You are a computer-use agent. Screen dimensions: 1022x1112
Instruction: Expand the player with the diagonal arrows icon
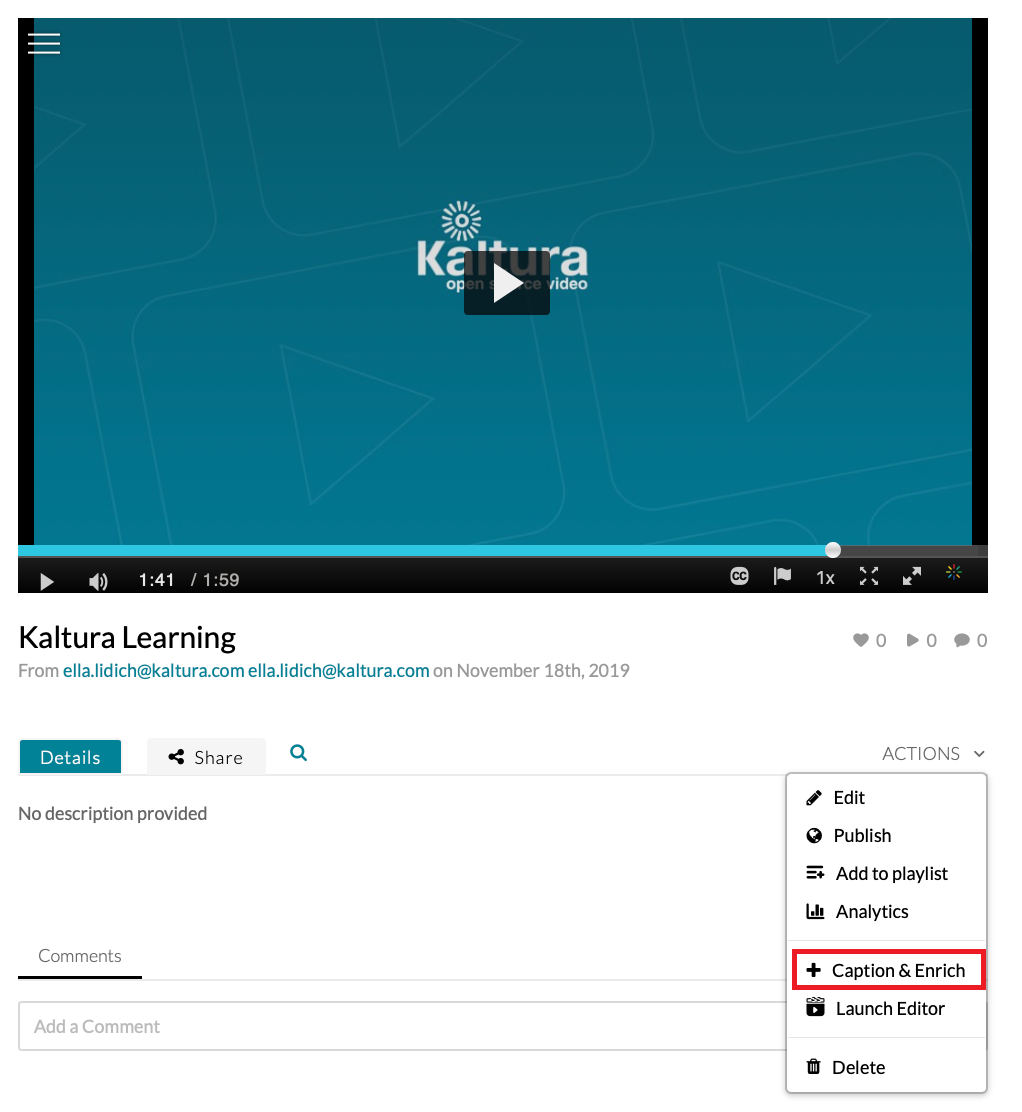tap(911, 576)
